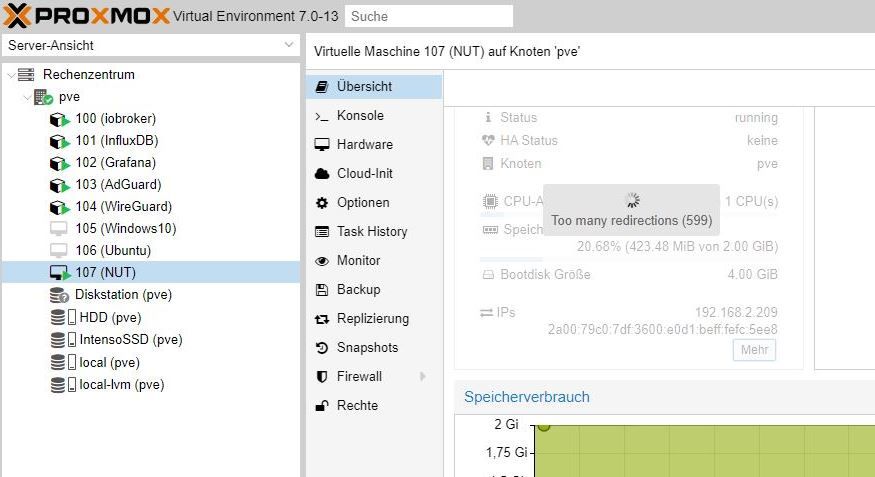Collapse the Rechenzentrum tree node

pyautogui.click(x=11, y=75)
